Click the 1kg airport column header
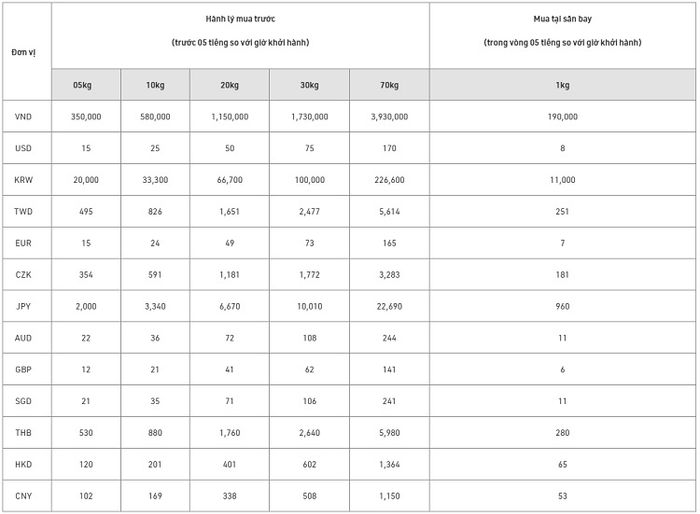 tap(562, 84)
